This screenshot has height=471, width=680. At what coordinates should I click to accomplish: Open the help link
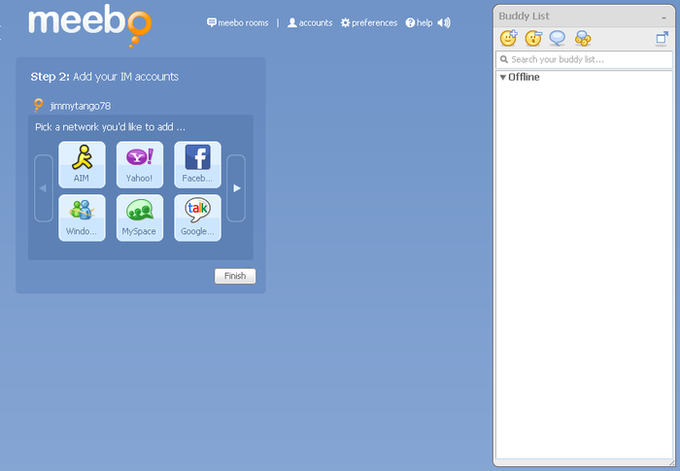[x=419, y=23]
